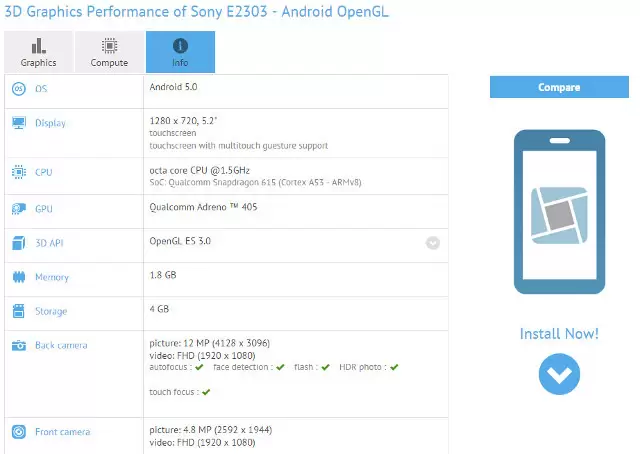Click the 'OpenGL ES 3.0' value

click(x=180, y=241)
